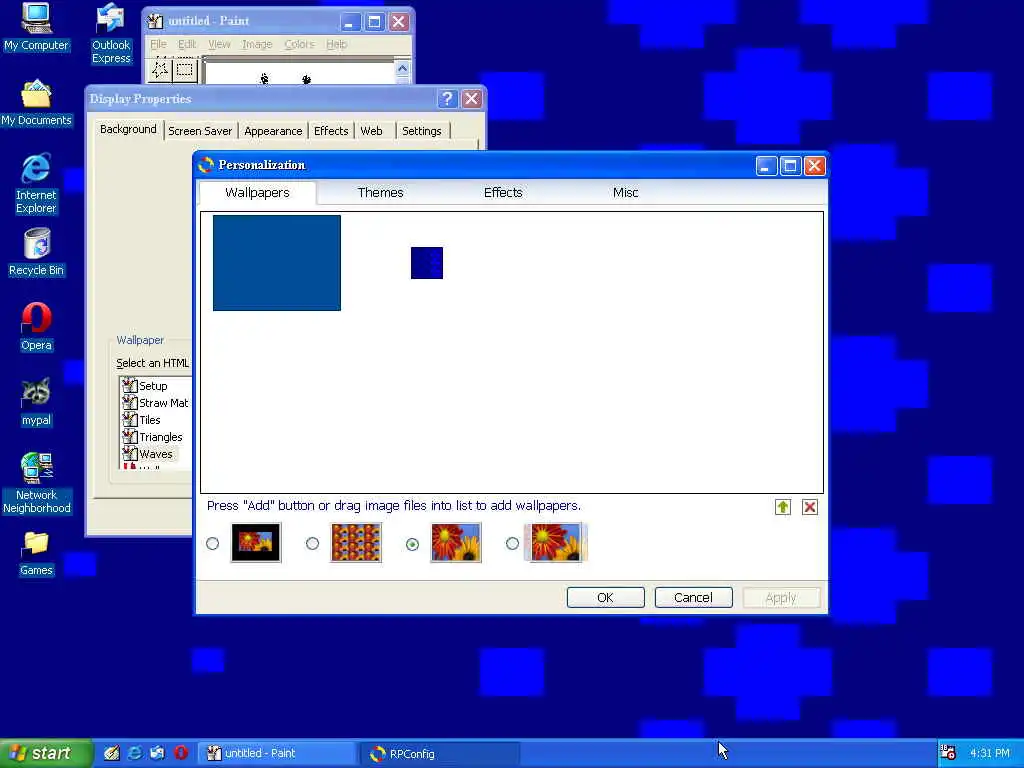Click OK in the Personalization dialog

[x=605, y=598]
